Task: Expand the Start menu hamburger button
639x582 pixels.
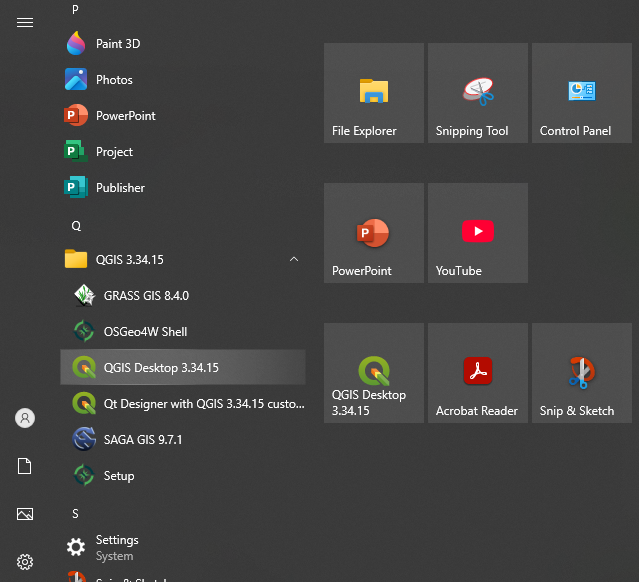Action: click(x=25, y=23)
